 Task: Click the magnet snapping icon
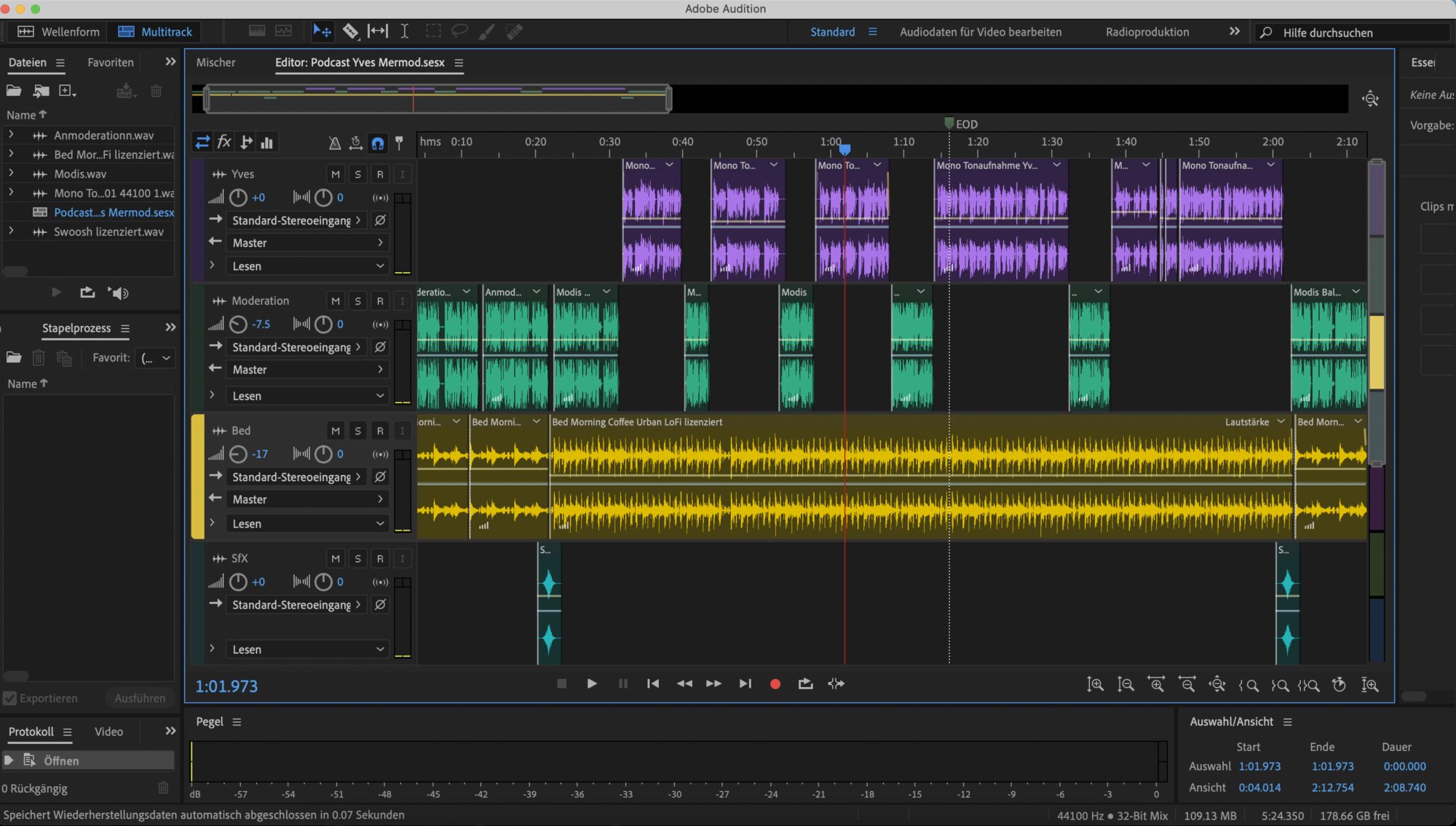[378, 143]
